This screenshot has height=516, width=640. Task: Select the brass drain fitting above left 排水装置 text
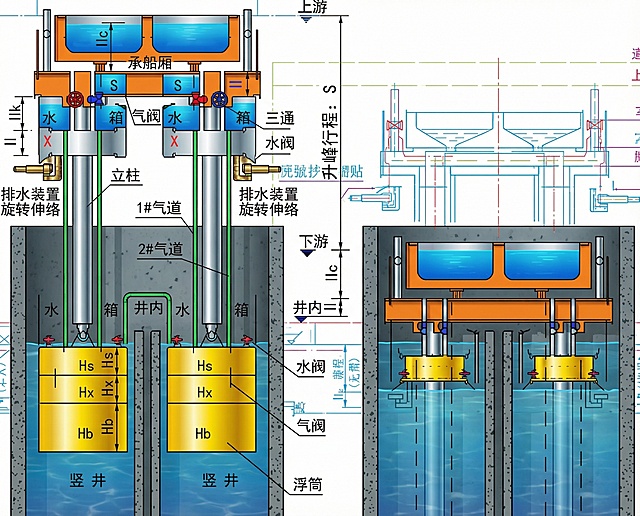coord(38,168)
